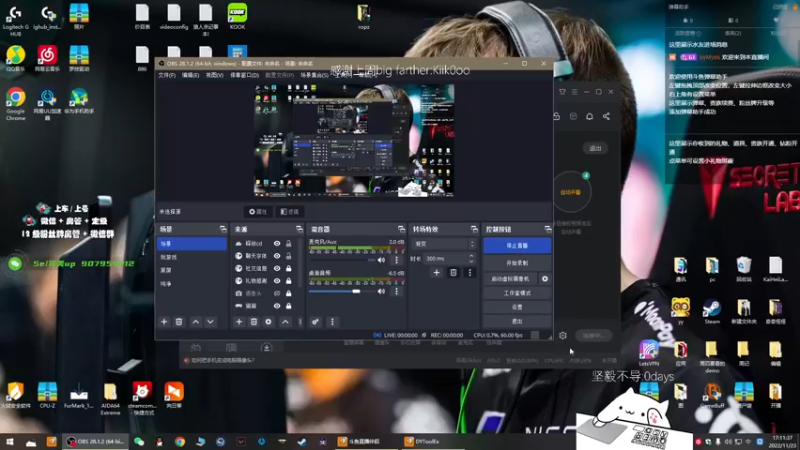Open the 场景集合(S) menu in OBS

click(x=314, y=75)
